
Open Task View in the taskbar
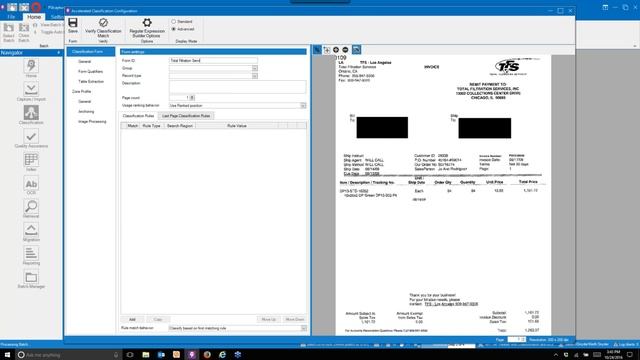pyautogui.click(x=130, y=355)
